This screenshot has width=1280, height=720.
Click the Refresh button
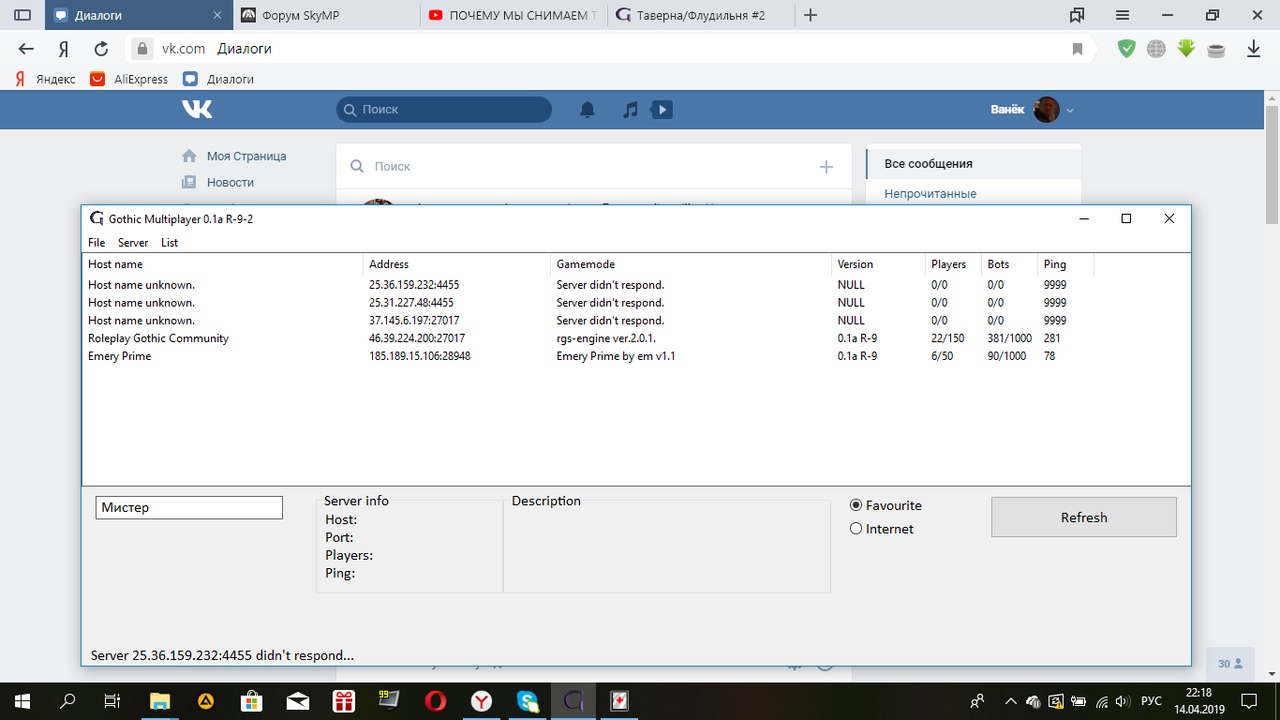pyautogui.click(x=1084, y=517)
